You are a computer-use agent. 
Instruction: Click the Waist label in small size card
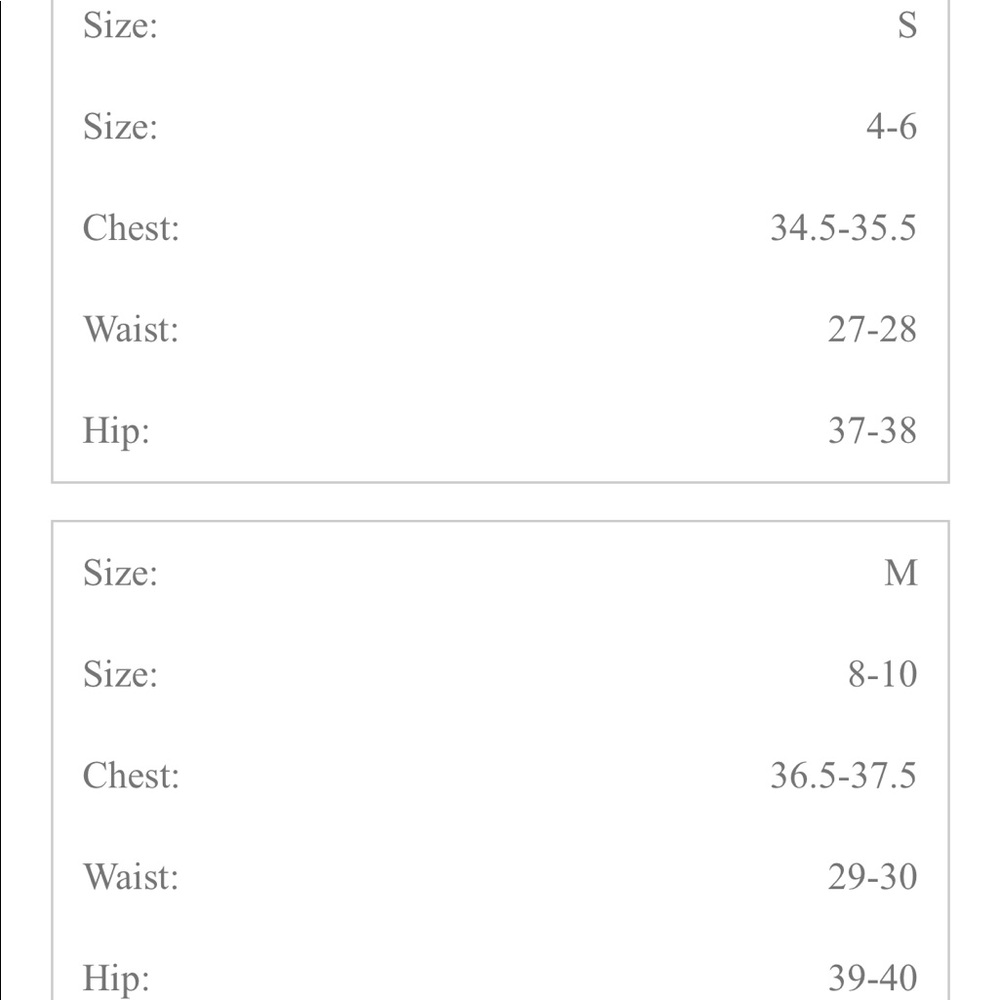coord(131,329)
